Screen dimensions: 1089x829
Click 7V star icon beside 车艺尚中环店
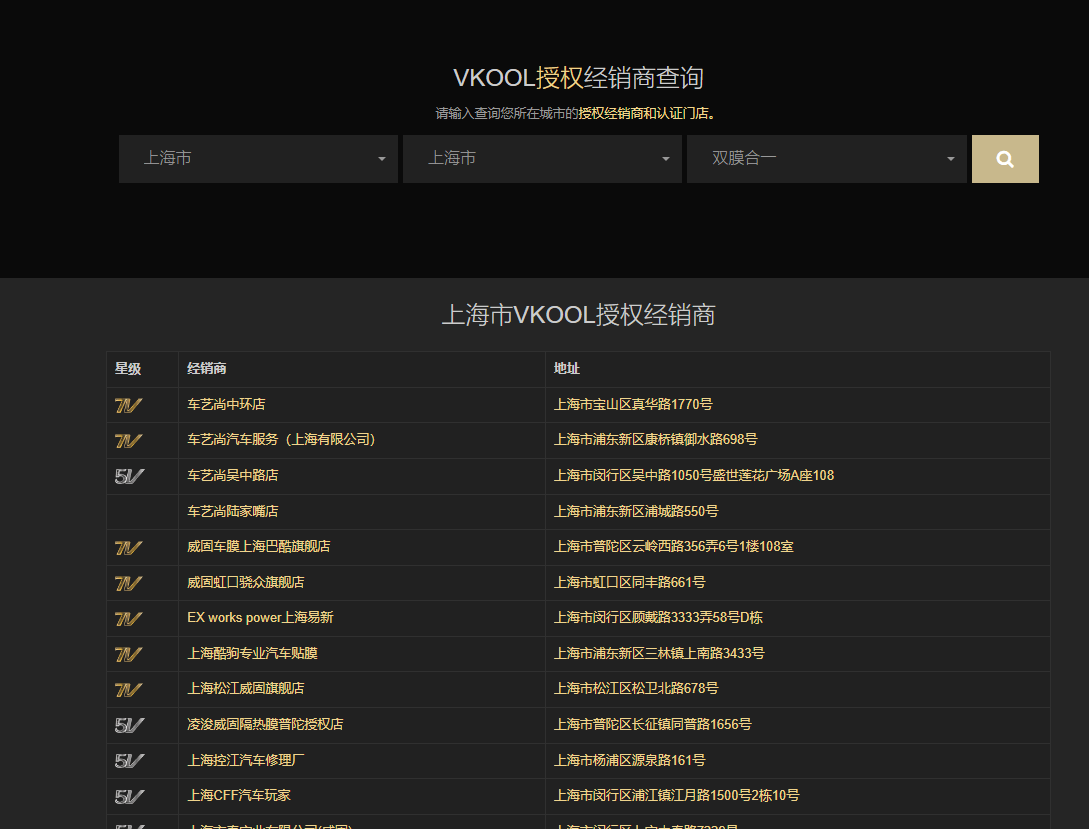[128, 405]
